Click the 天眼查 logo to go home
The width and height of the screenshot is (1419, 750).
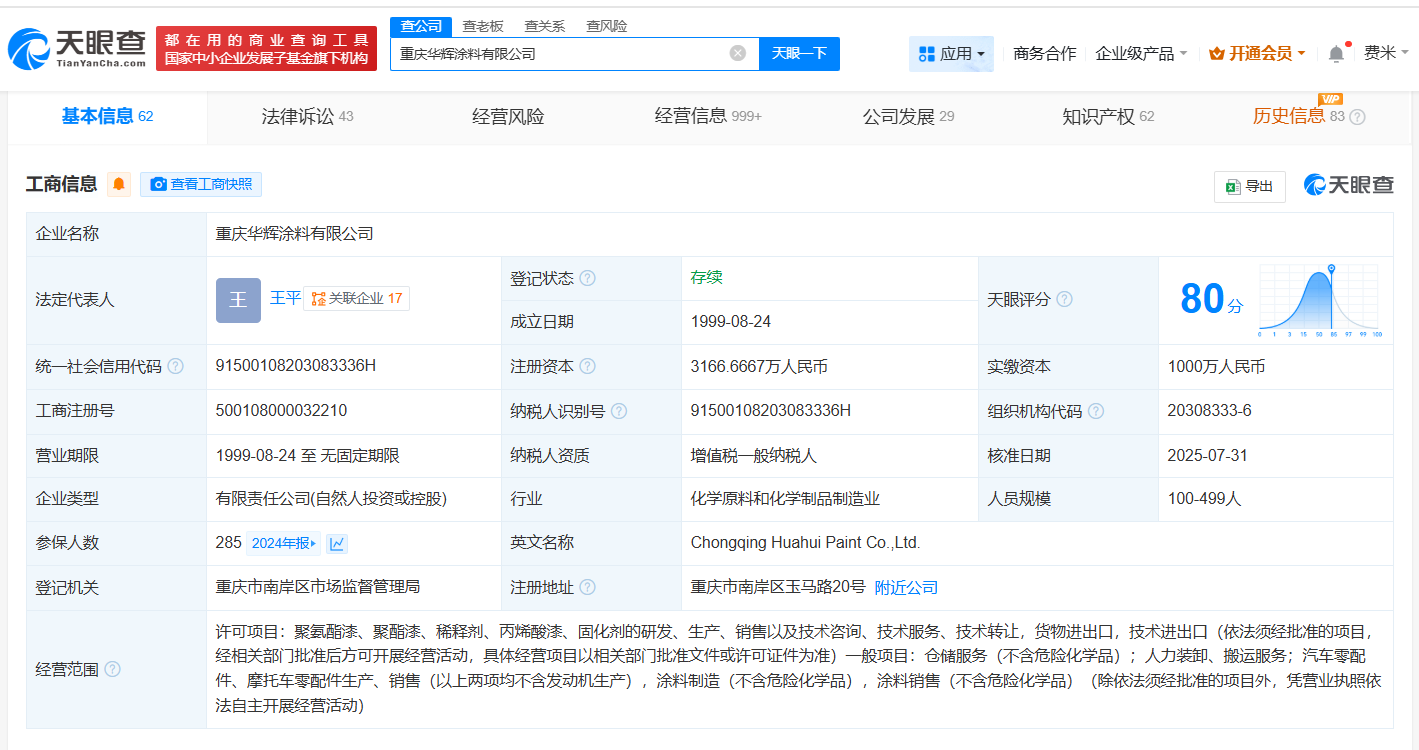[78, 47]
